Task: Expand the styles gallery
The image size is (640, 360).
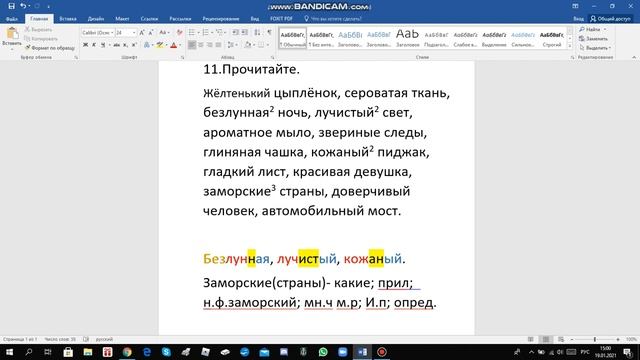Action: coord(570,46)
